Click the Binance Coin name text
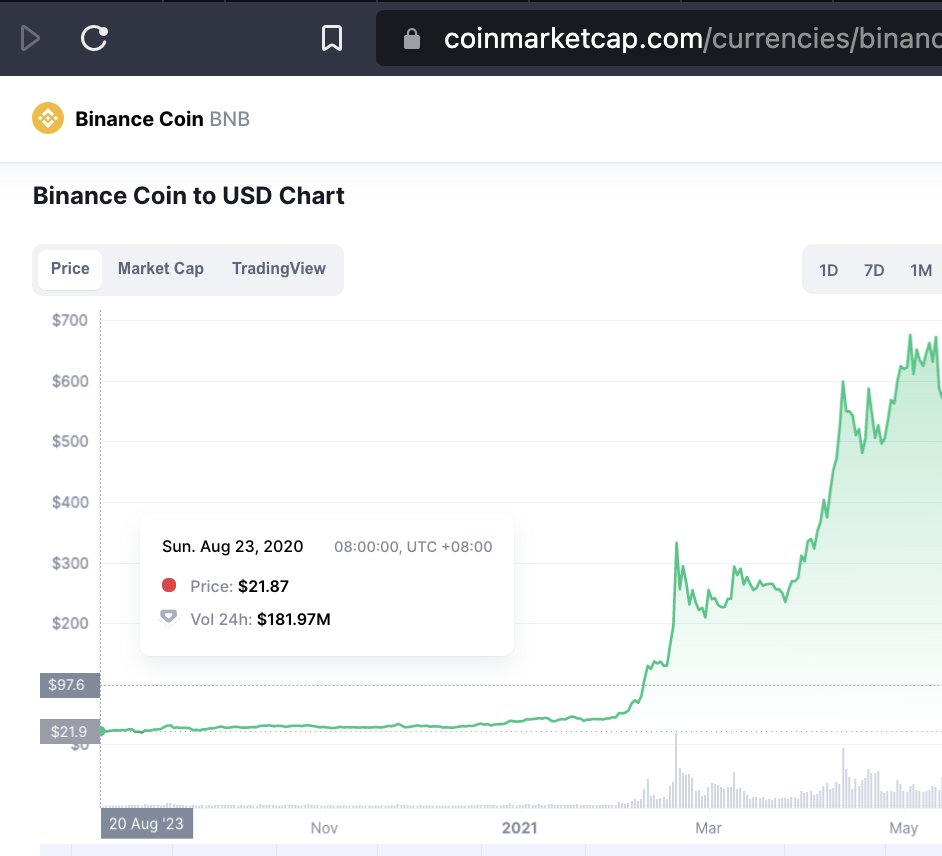 [x=139, y=119]
